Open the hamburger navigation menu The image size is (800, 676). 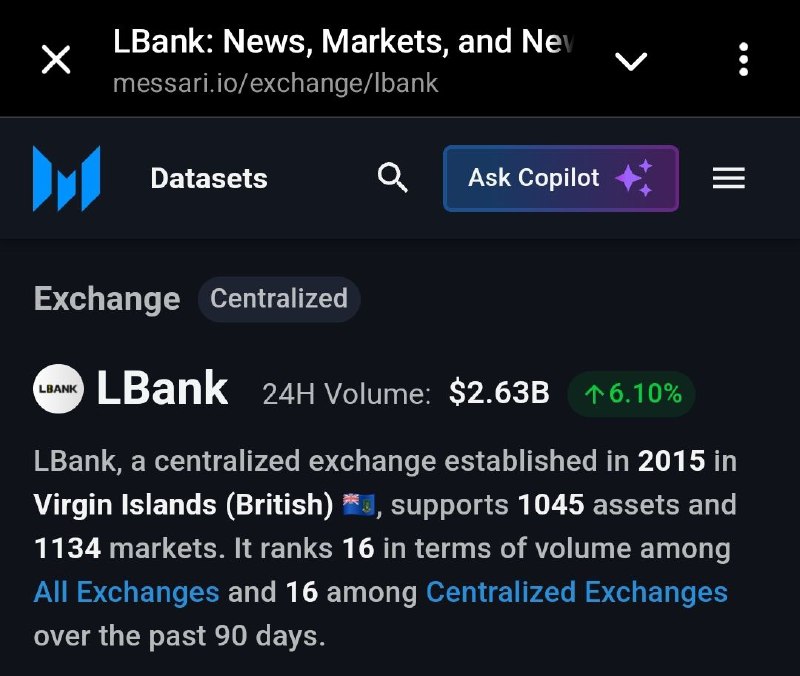click(729, 178)
